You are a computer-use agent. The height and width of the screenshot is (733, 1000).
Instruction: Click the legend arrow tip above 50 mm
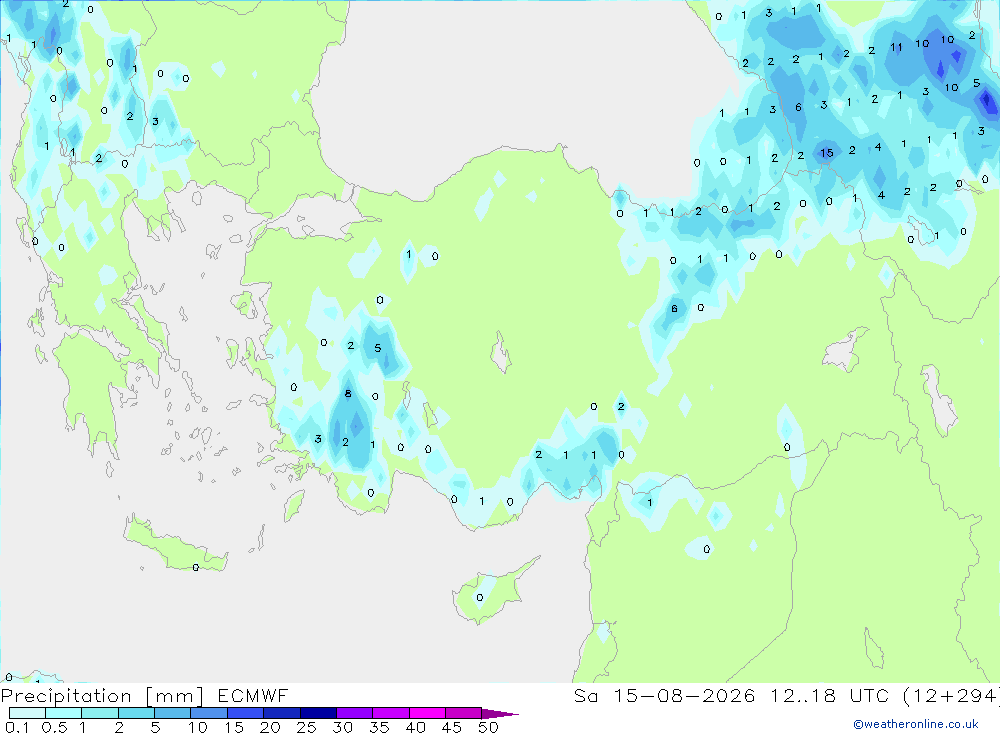(x=501, y=713)
